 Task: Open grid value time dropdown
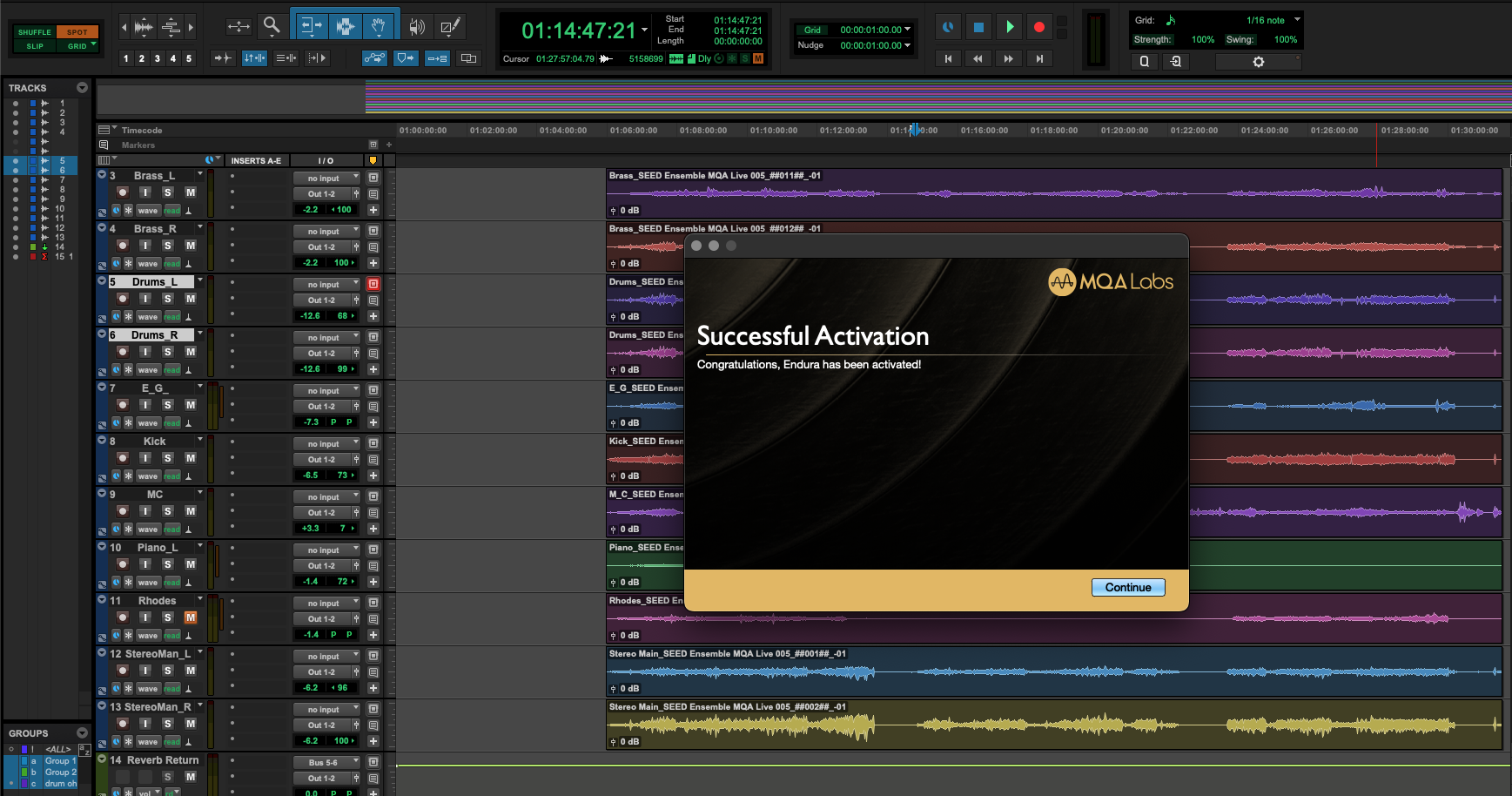[907, 29]
